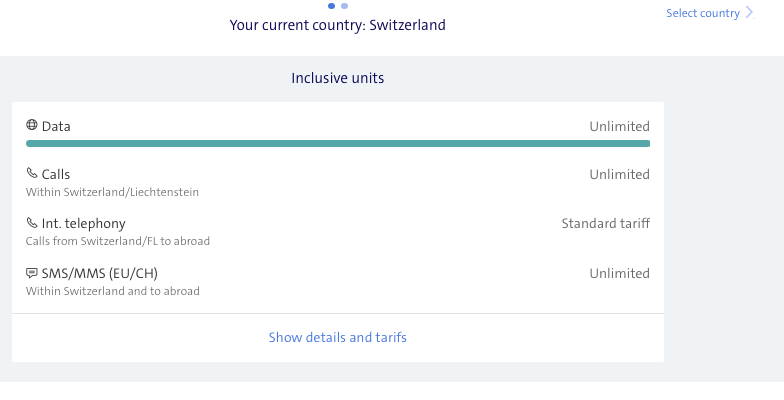Click Your current country: Switzerland text
The width and height of the screenshot is (784, 400).
[x=338, y=25]
